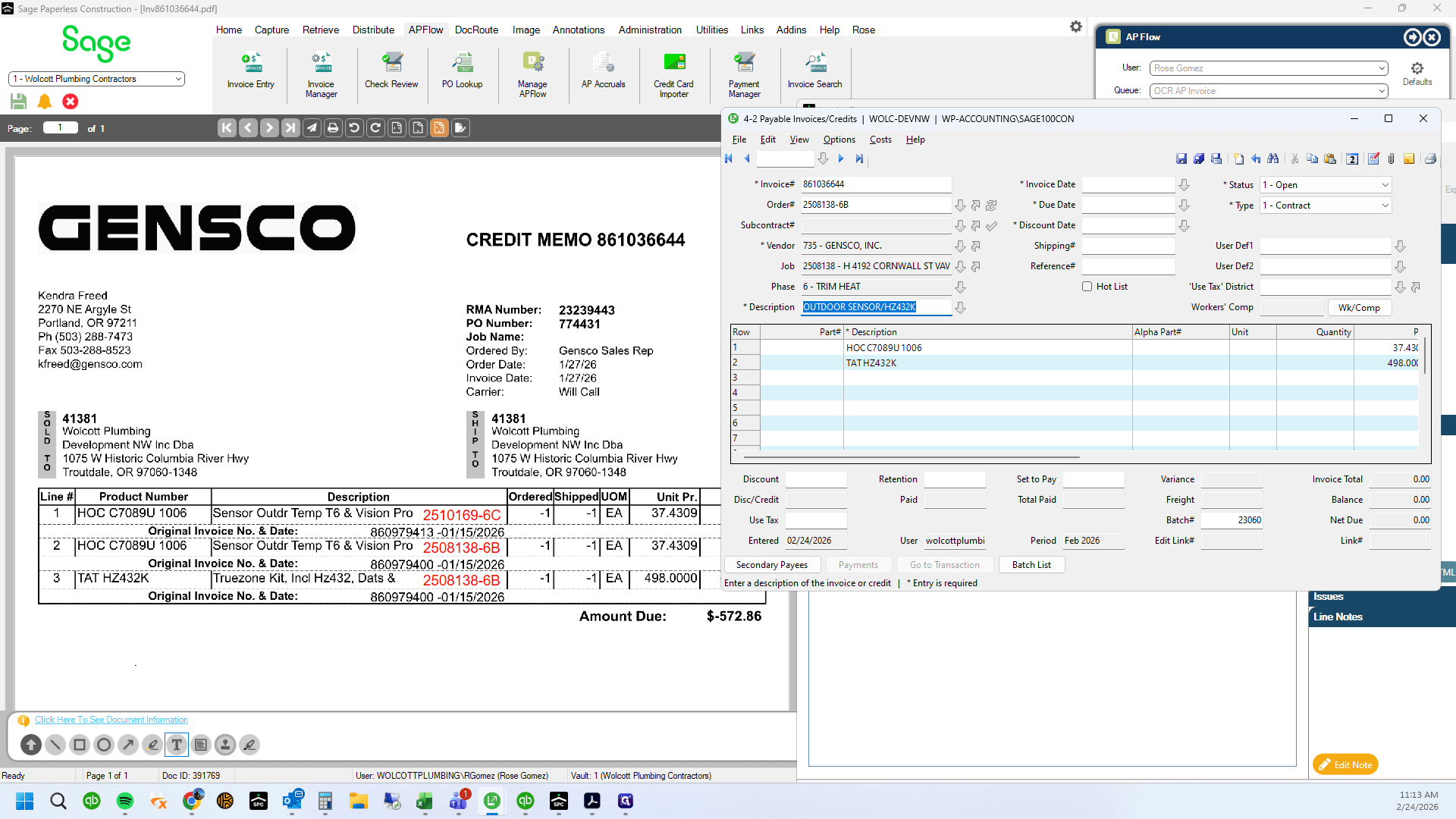Click the page number box in viewer

pyautogui.click(x=61, y=127)
